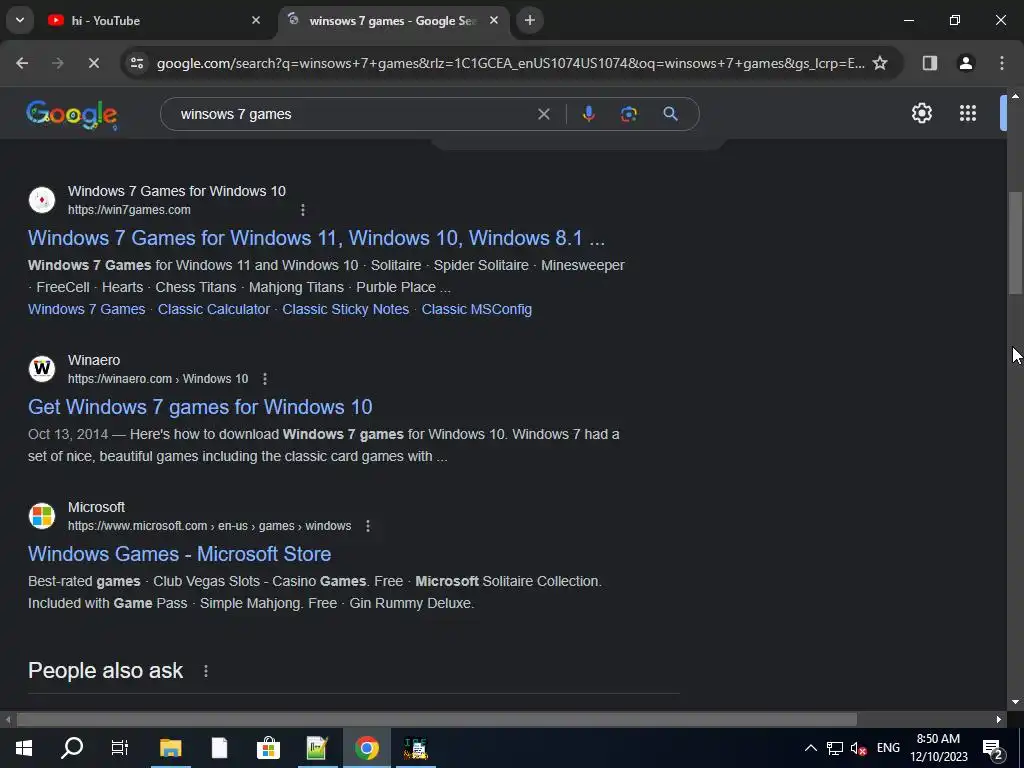Open Google quick settings gear

click(921, 114)
